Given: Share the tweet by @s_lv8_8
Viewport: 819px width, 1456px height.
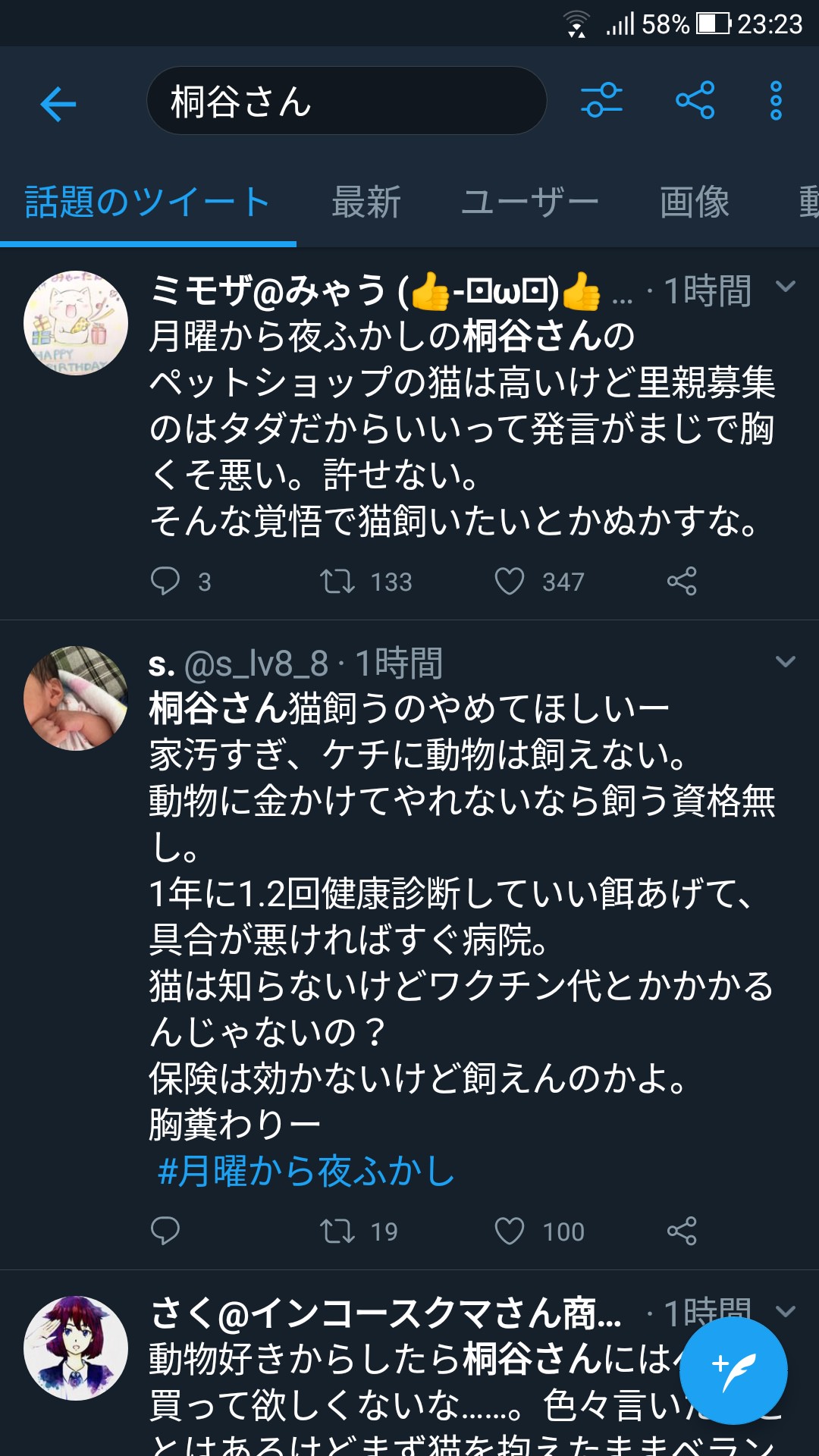Looking at the screenshot, I should point(681,1231).
